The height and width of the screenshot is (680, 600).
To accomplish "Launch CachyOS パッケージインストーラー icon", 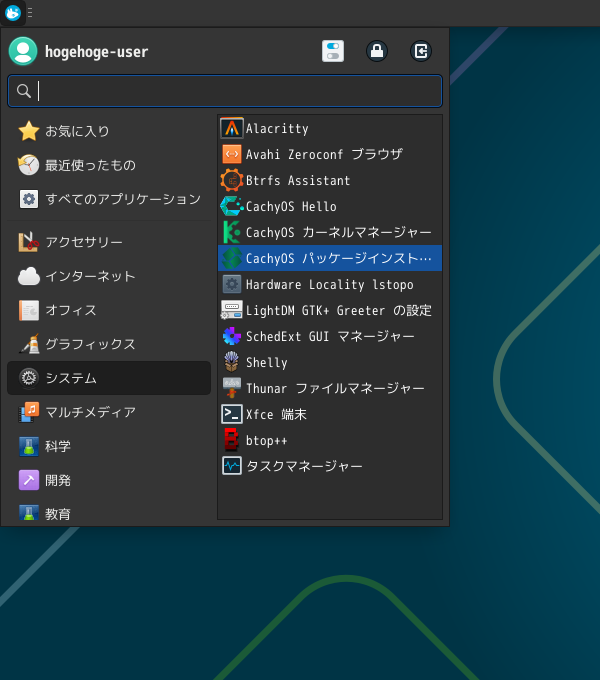I will tap(232, 258).
